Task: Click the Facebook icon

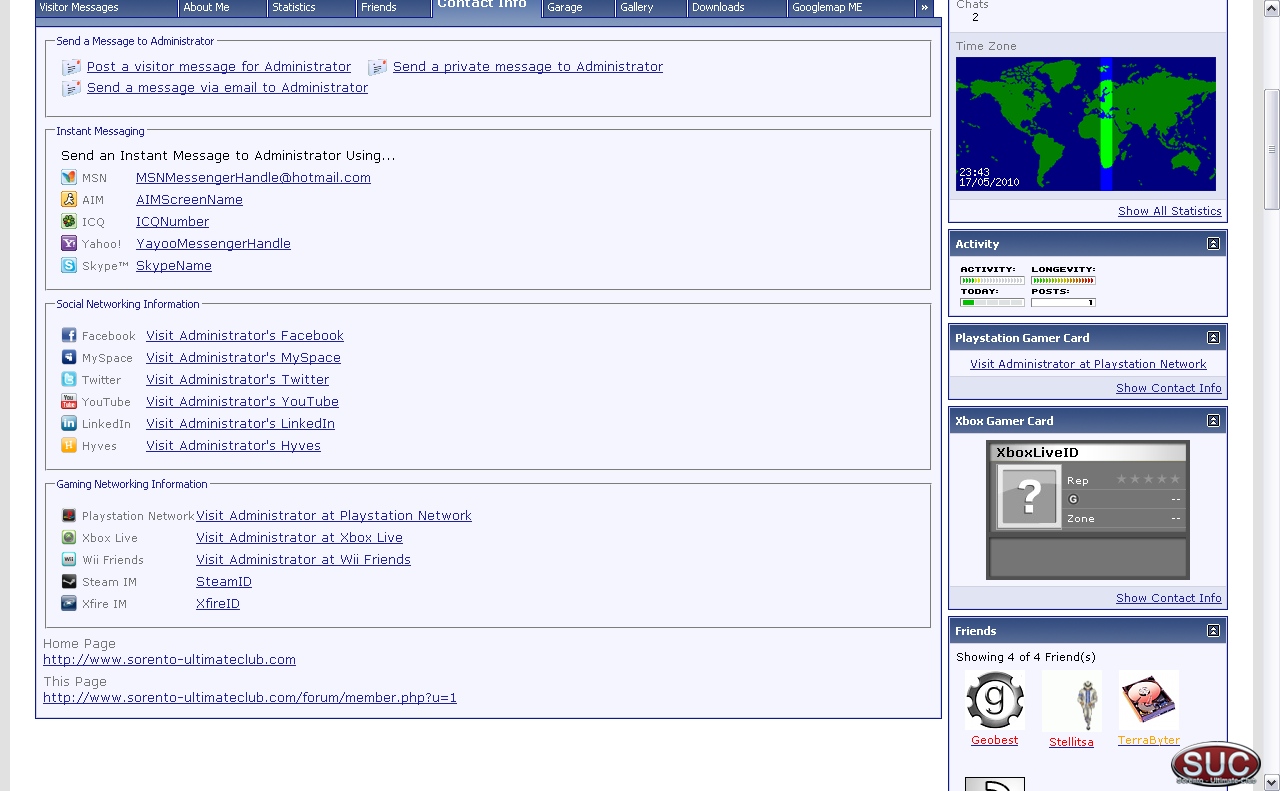Action: [x=69, y=335]
